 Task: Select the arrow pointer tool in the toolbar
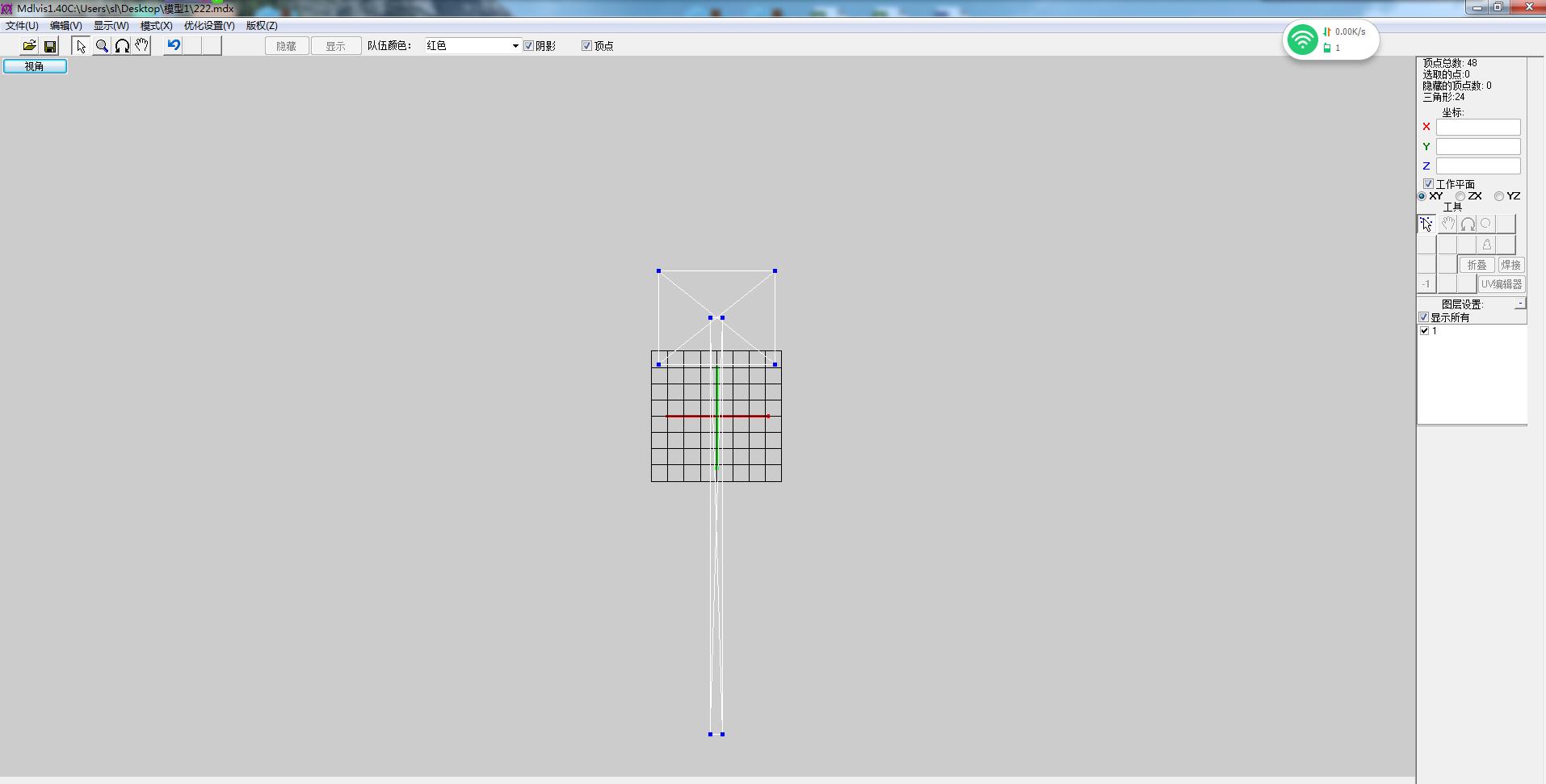[81, 46]
